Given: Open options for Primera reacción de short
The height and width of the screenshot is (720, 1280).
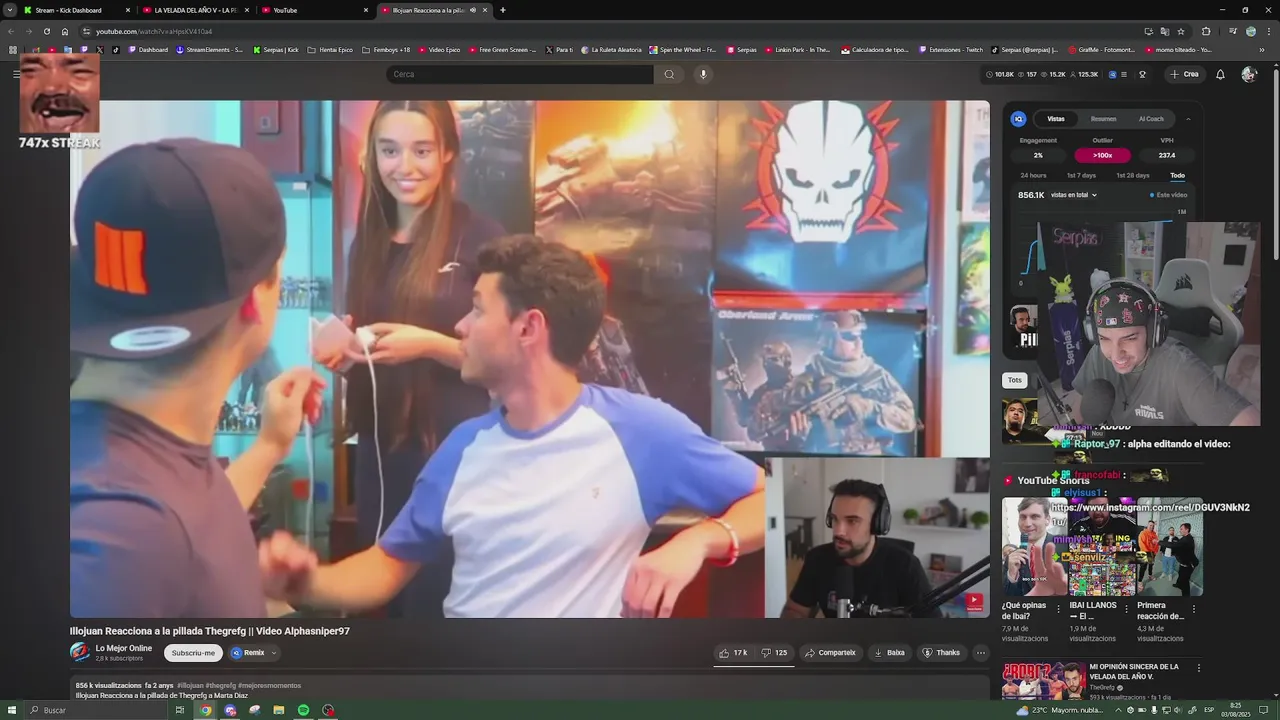Looking at the screenshot, I should point(1193,608).
